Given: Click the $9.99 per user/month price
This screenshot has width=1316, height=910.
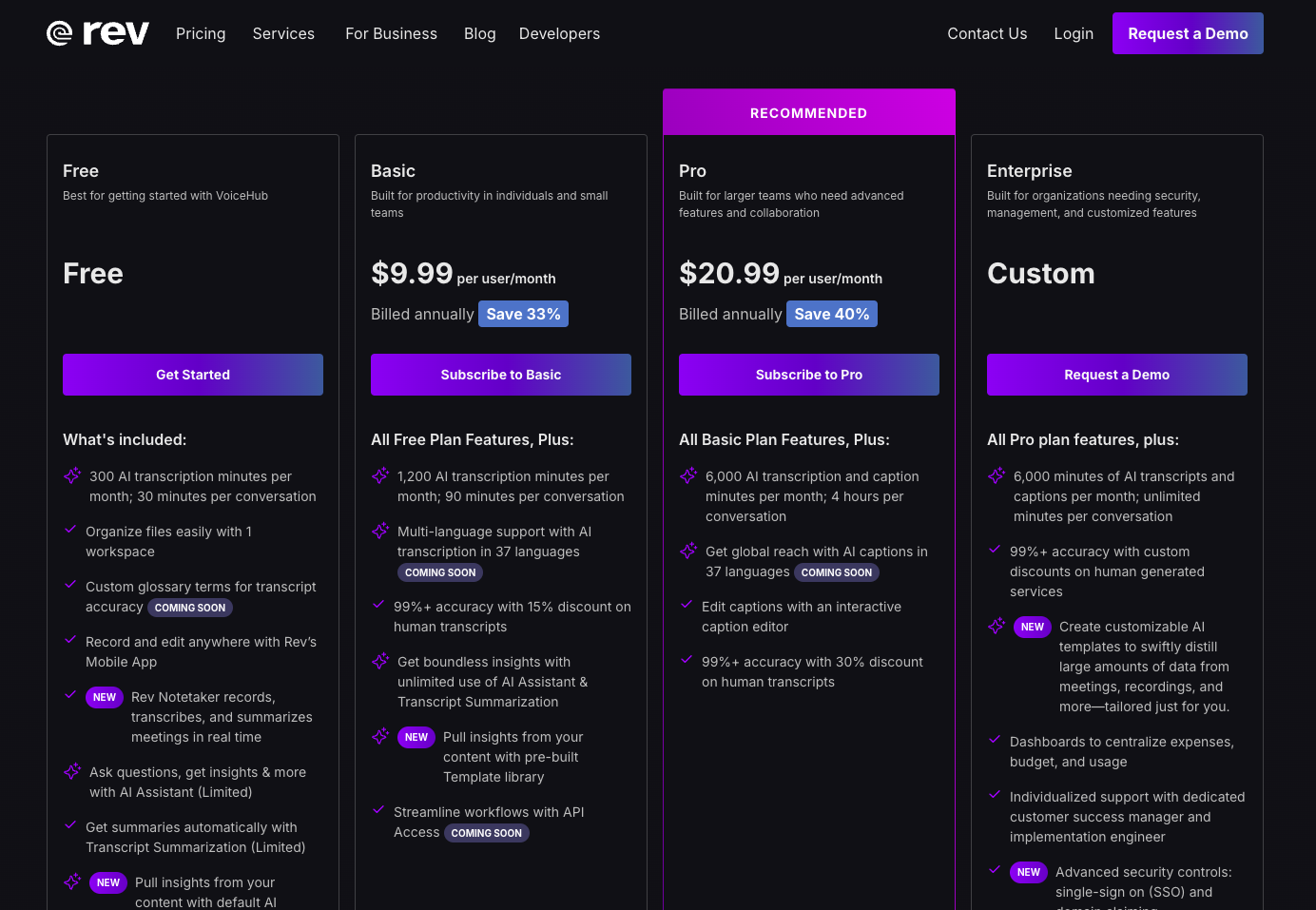Looking at the screenshot, I should [463, 274].
